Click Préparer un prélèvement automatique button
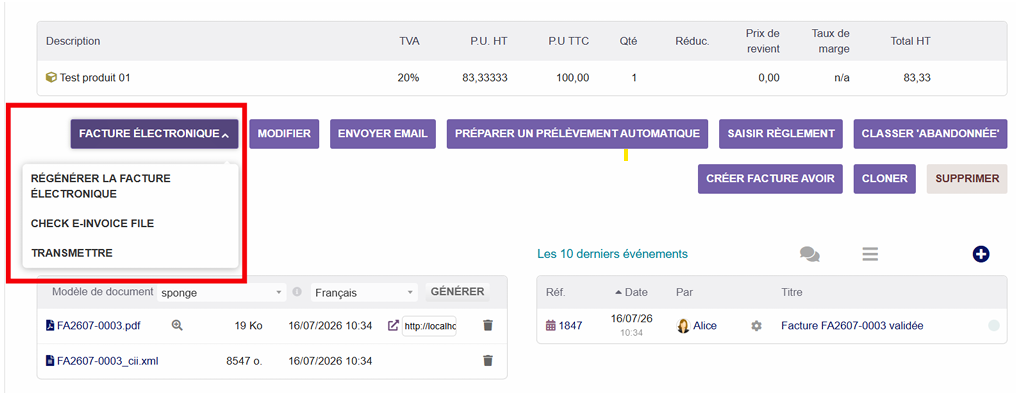This screenshot has width=1016, height=393. [x=577, y=134]
